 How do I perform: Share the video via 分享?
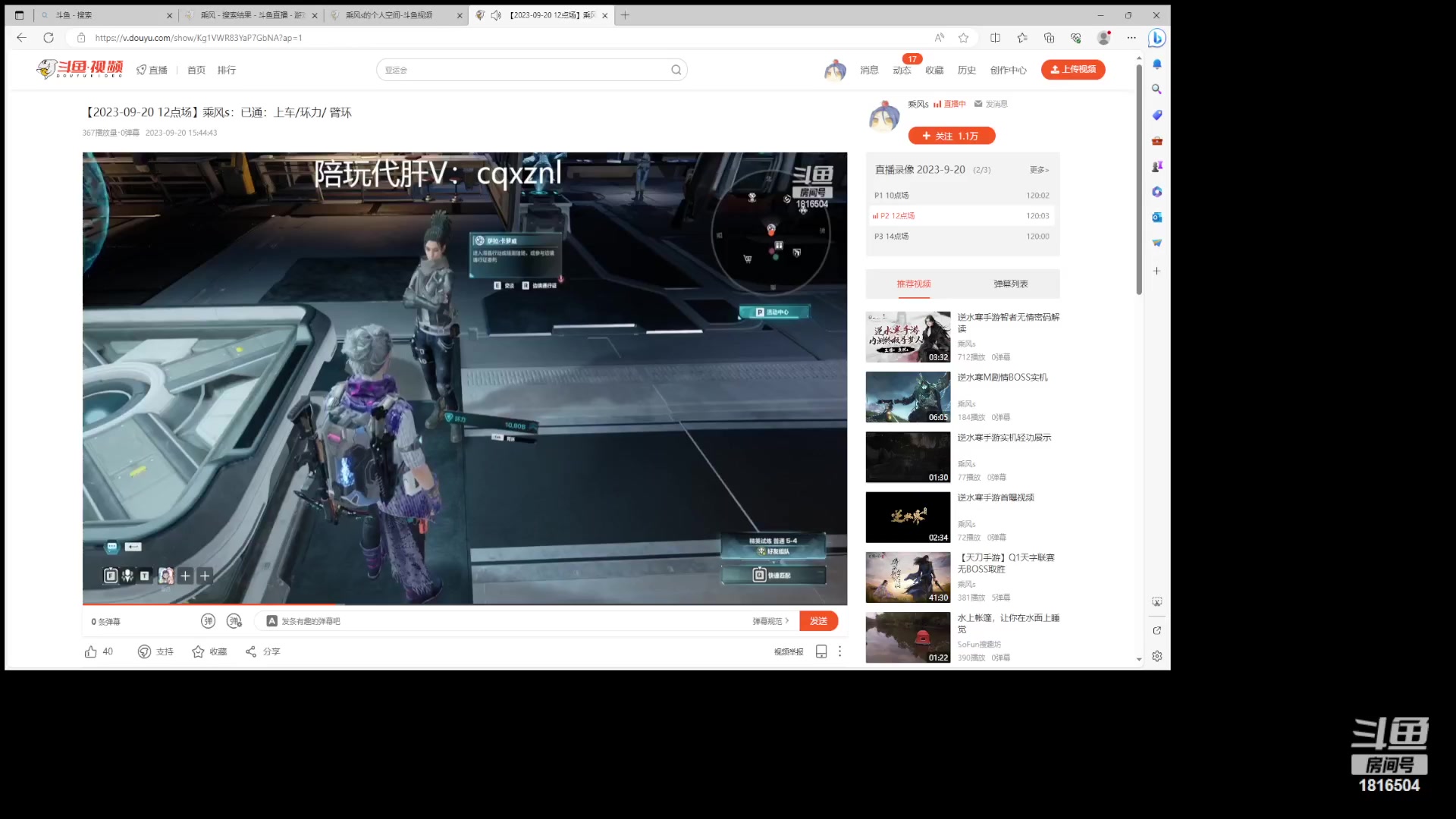(262, 651)
